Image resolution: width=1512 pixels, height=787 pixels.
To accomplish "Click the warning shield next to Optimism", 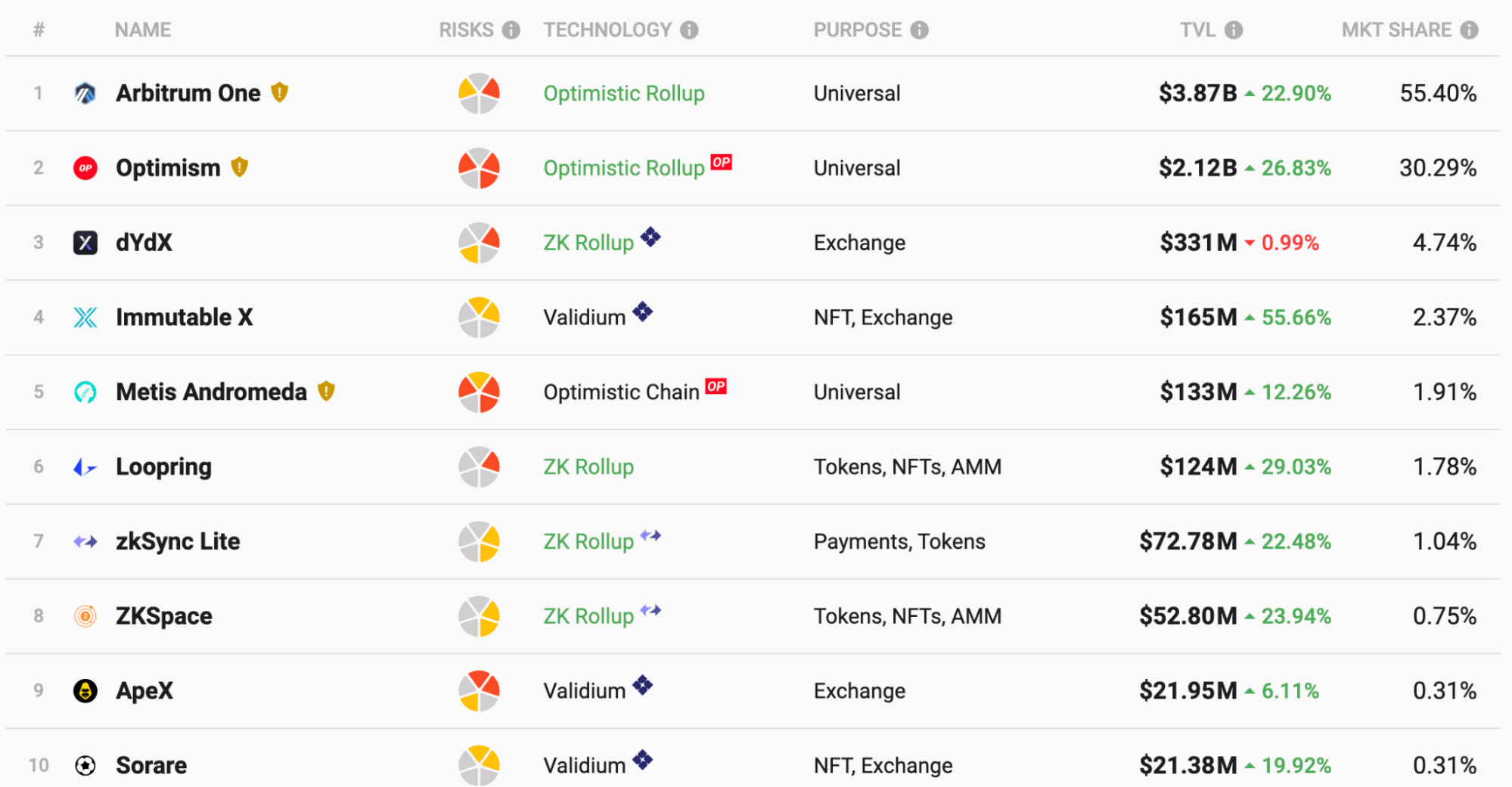I will pyautogui.click(x=240, y=167).
